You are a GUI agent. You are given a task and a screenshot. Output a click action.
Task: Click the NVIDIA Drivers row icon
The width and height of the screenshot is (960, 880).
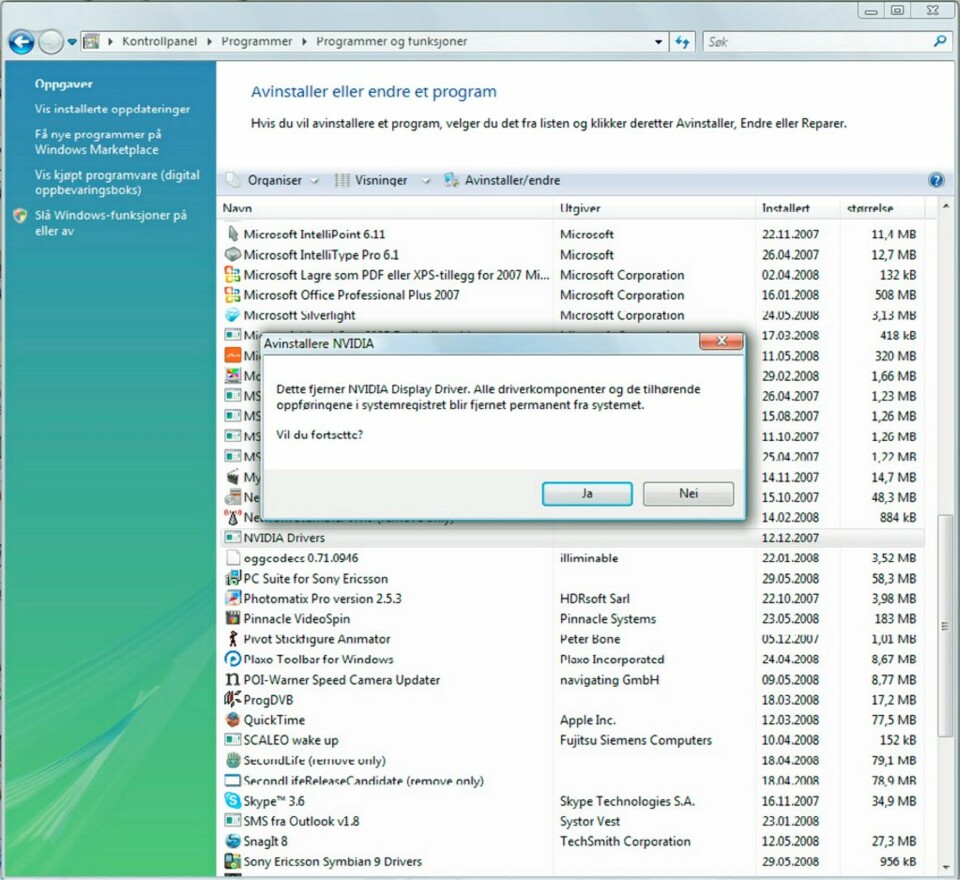pos(233,538)
